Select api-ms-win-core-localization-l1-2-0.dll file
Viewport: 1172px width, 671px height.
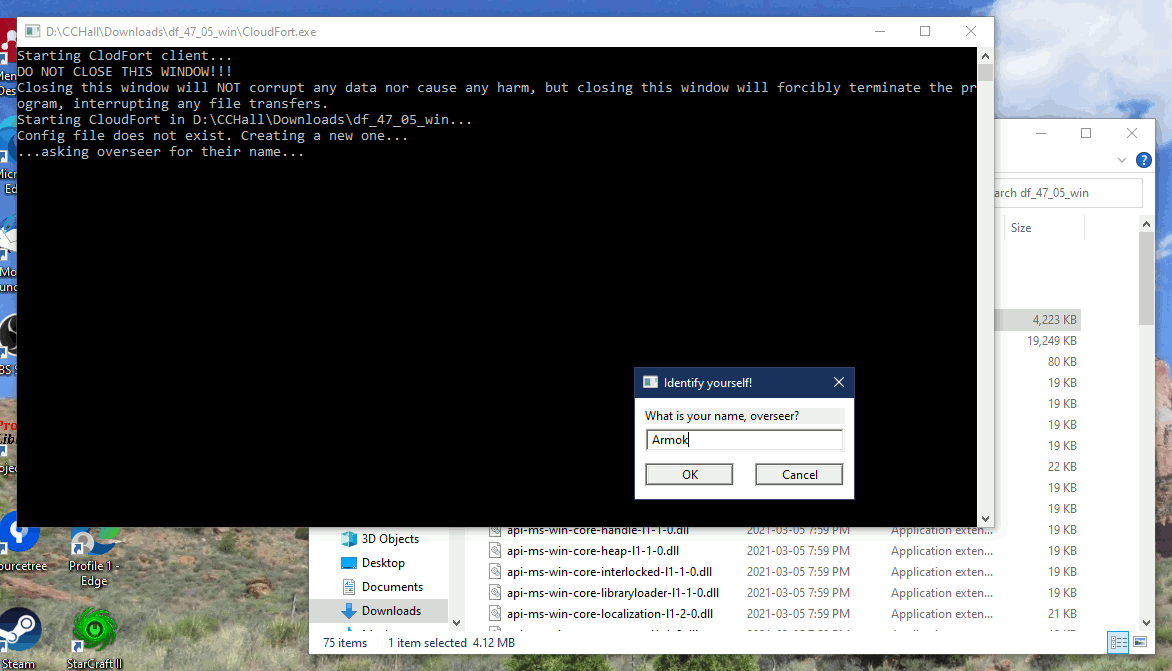click(610, 613)
